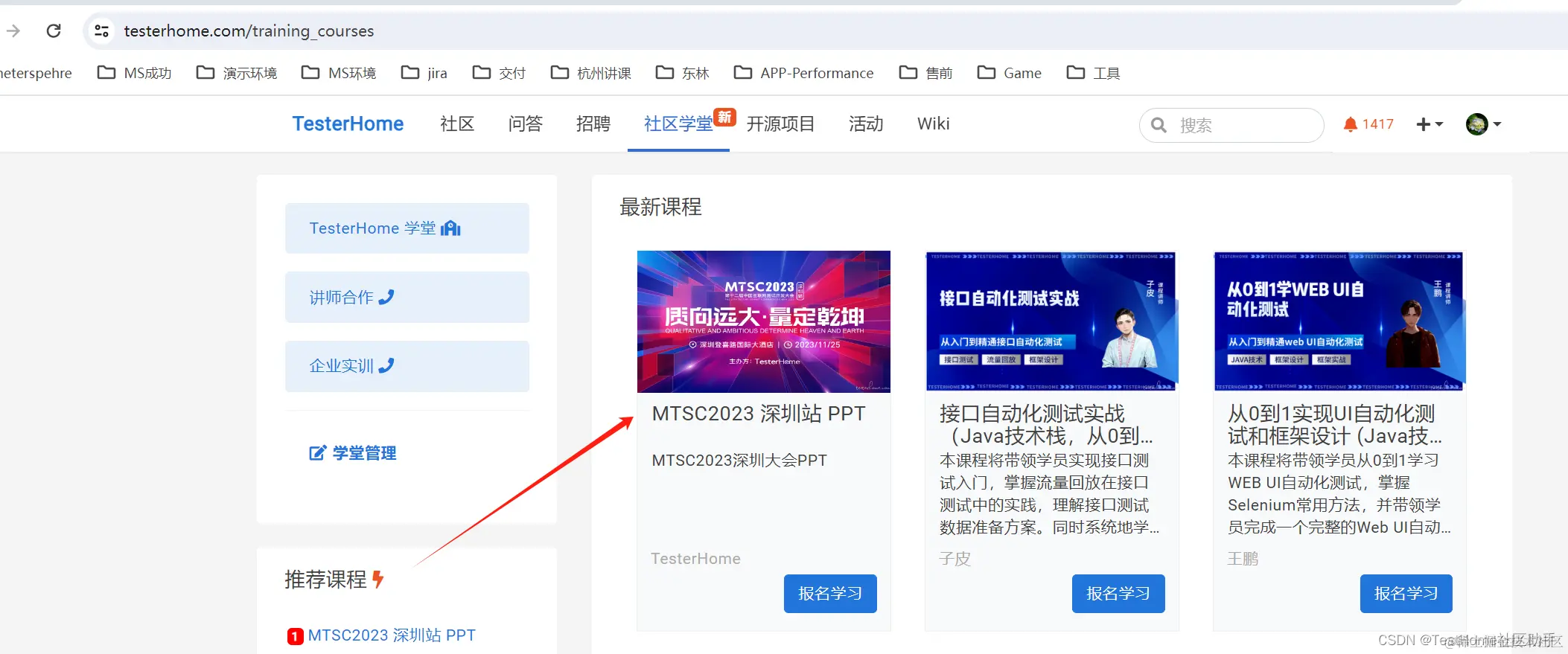Click 报名学习 for MTSC2023 course
Image resolution: width=1568 pixels, height=654 pixels.
pyautogui.click(x=830, y=594)
